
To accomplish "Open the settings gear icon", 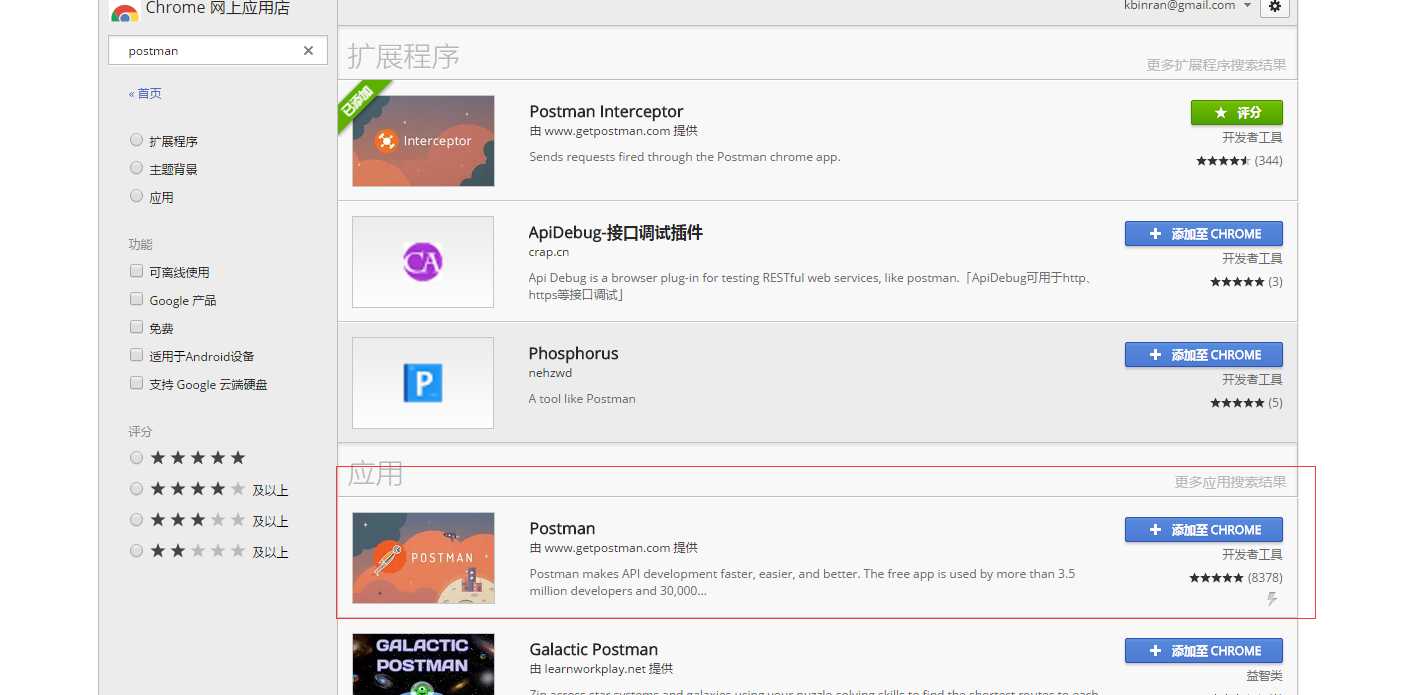I will (1274, 7).
